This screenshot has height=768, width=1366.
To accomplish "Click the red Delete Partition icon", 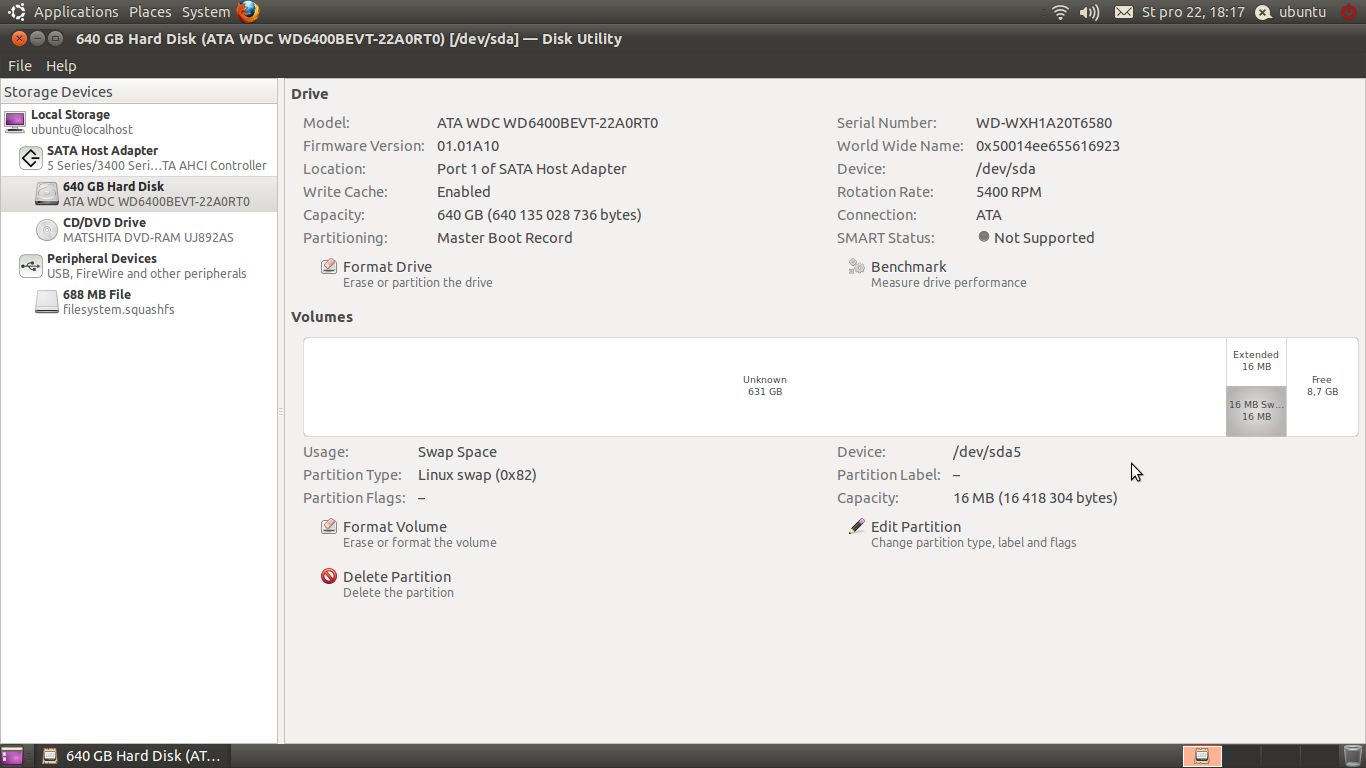I will click(x=328, y=577).
